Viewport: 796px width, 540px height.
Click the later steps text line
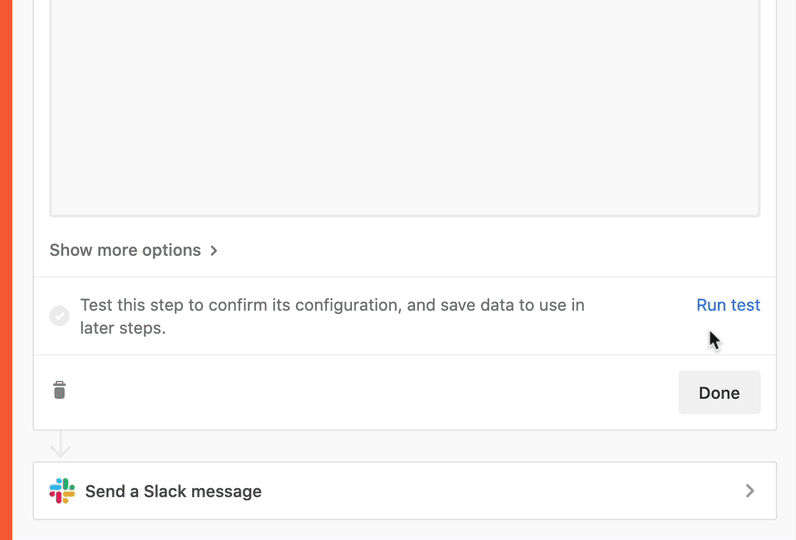click(123, 328)
